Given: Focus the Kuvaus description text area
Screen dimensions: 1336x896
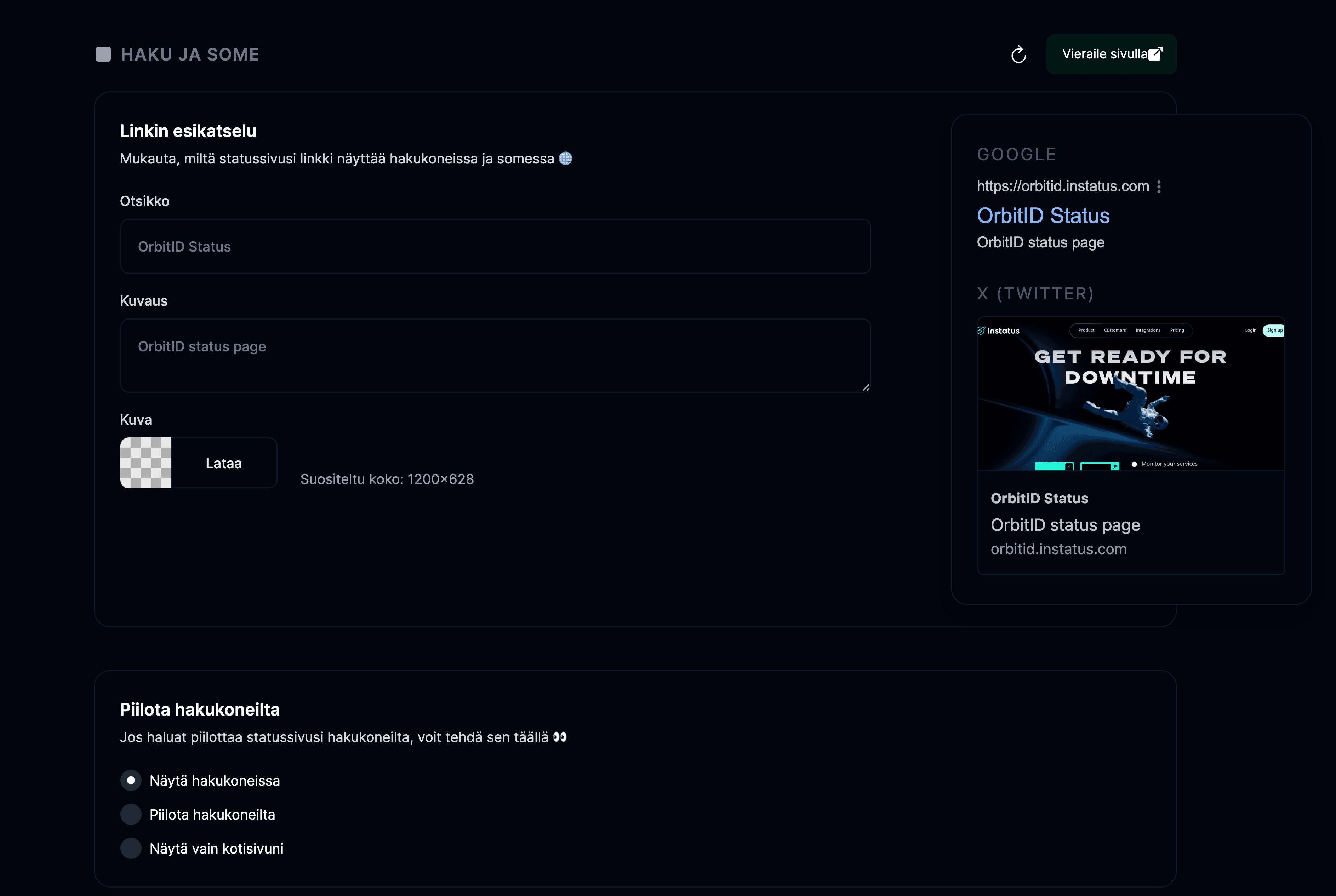Looking at the screenshot, I should (x=495, y=355).
